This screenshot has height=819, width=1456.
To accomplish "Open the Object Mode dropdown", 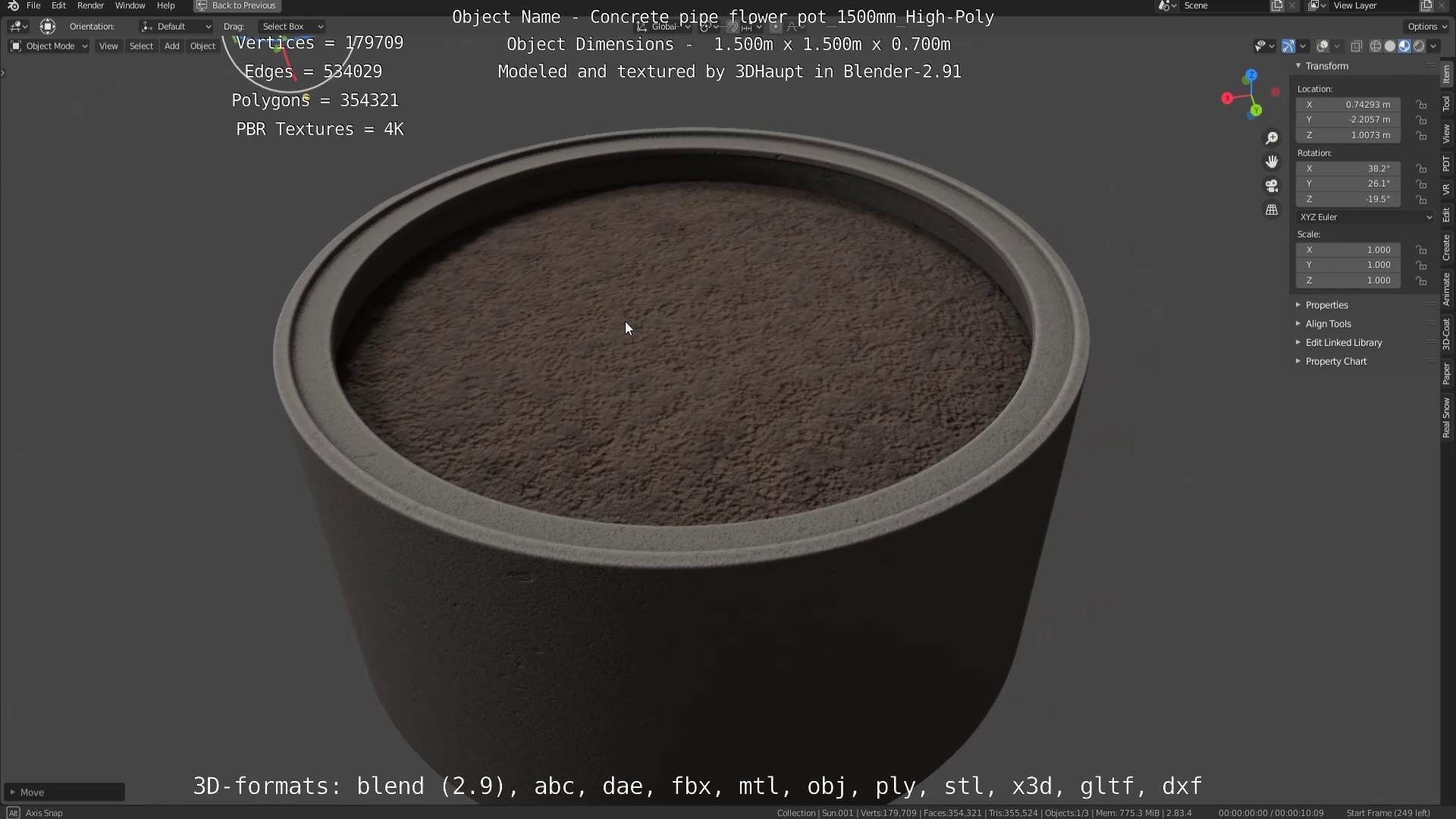I will click(49, 46).
